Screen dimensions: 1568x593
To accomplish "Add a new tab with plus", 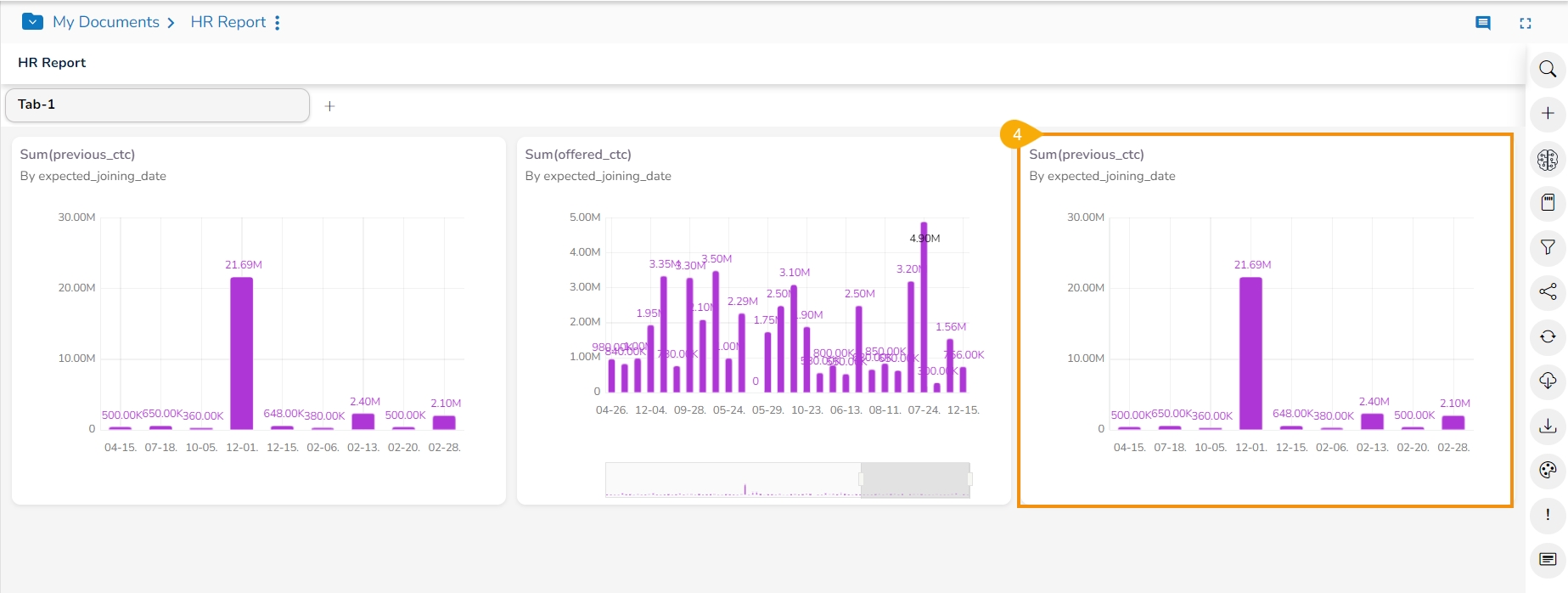I will [330, 106].
